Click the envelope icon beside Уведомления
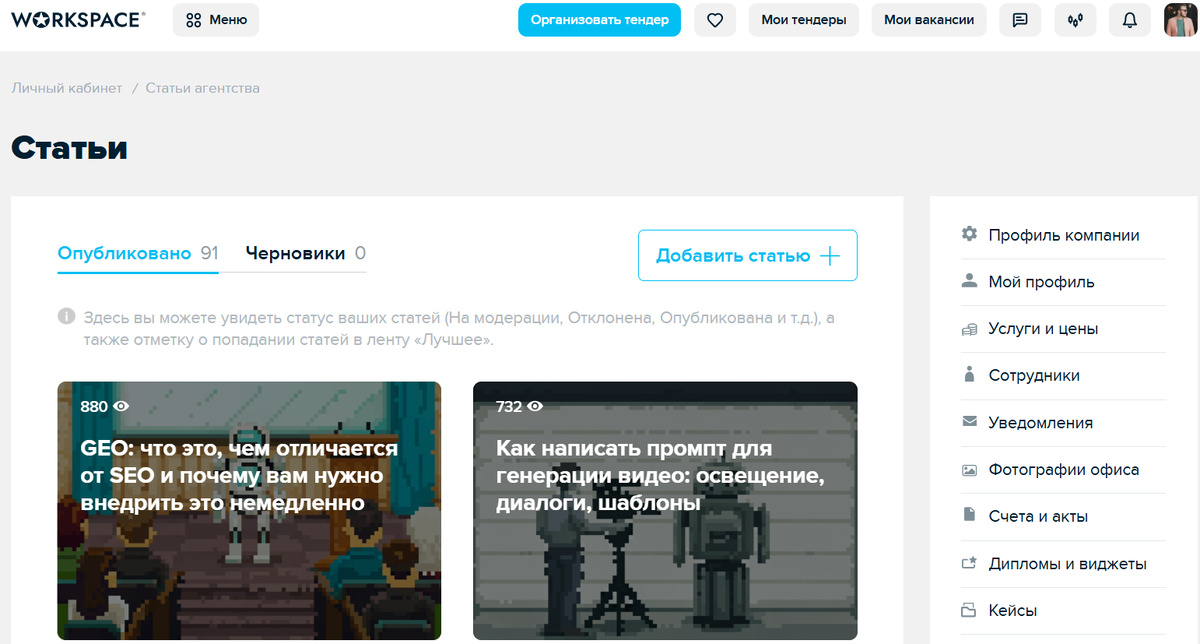The height and width of the screenshot is (644, 1200). tap(968, 422)
